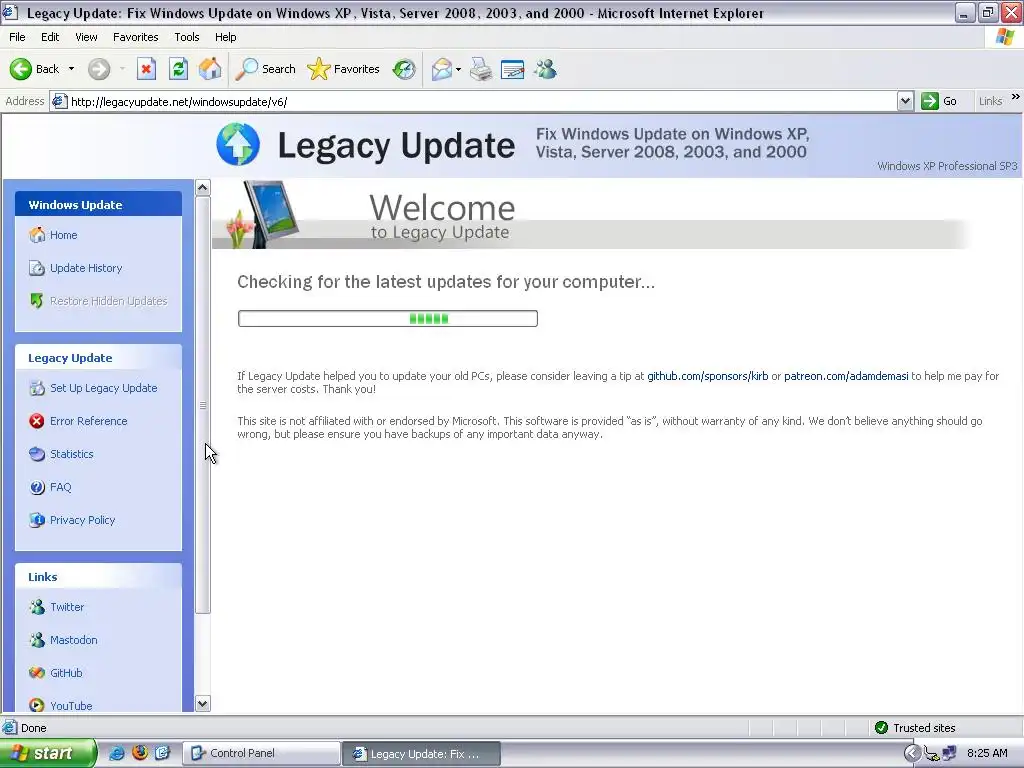Open the Edit menu
Viewport: 1024px width, 768px height.
click(50, 37)
